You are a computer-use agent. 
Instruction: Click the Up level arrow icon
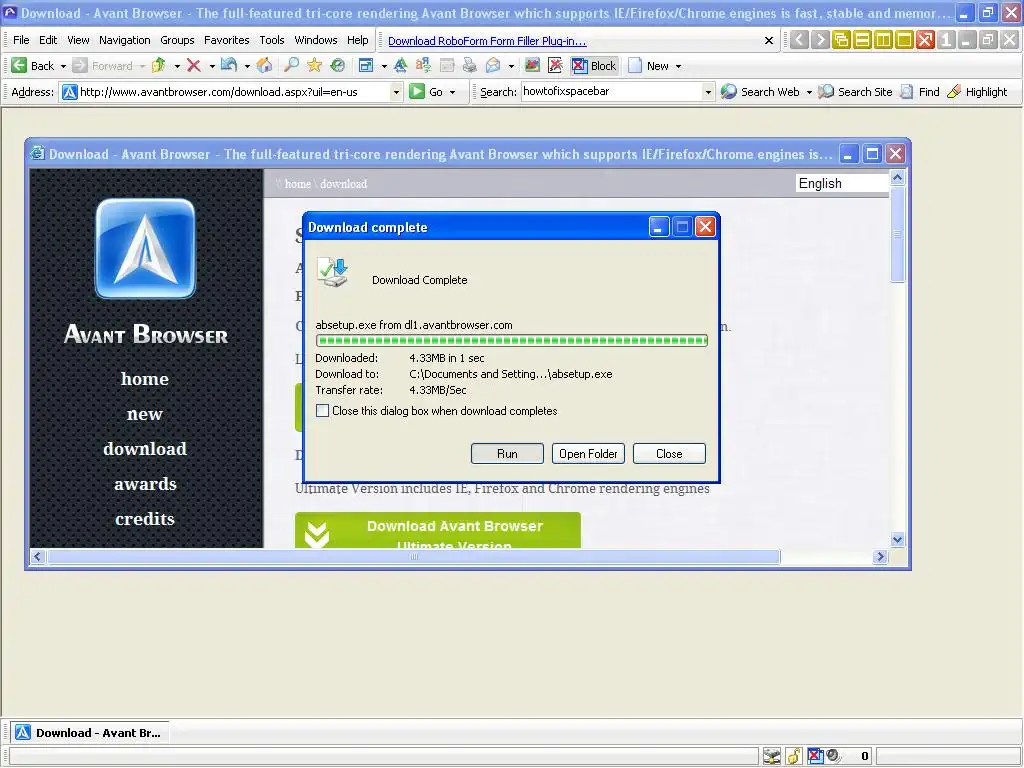coord(159,65)
